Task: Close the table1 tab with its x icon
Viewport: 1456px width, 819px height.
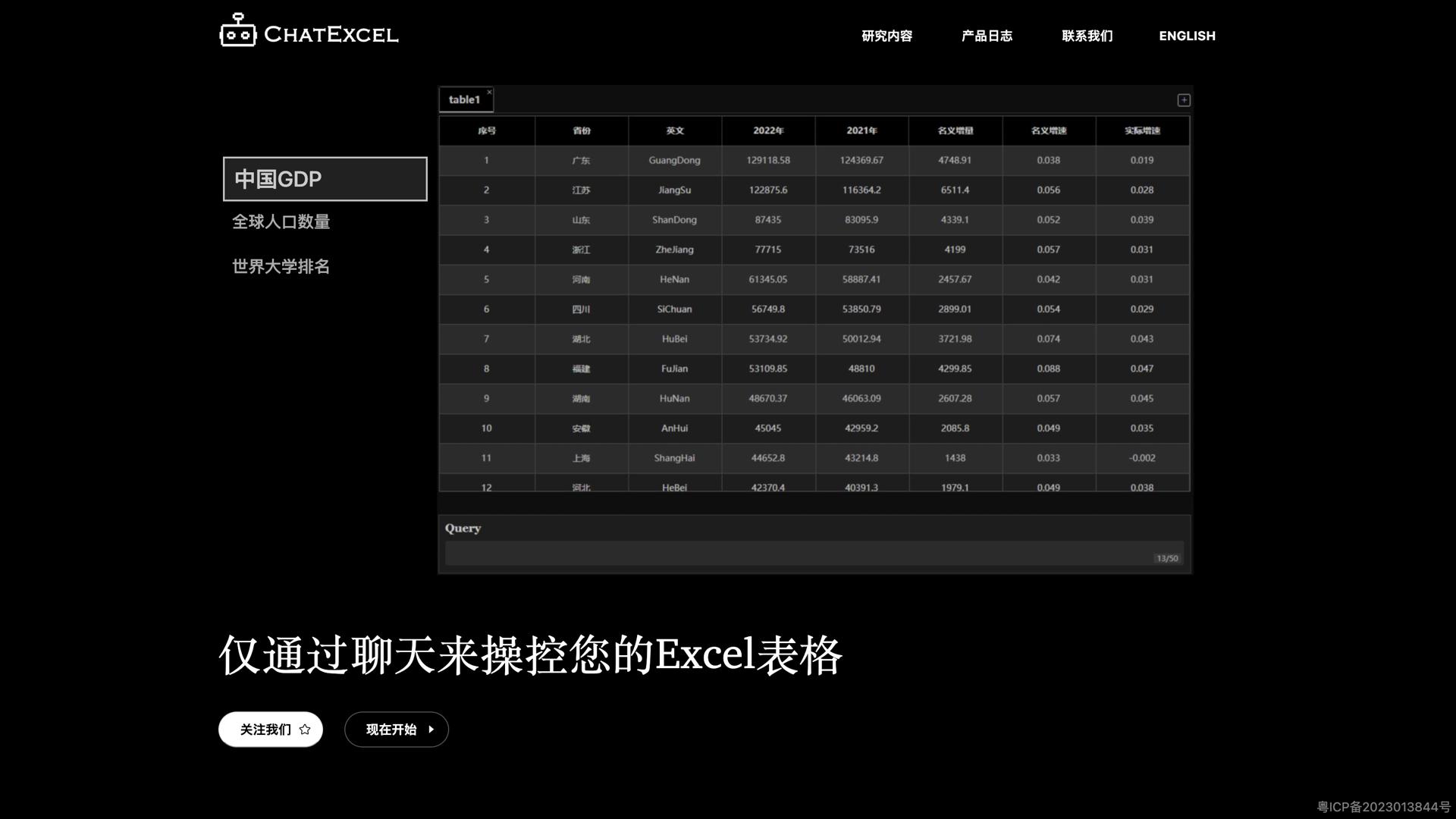Action: 490,91
